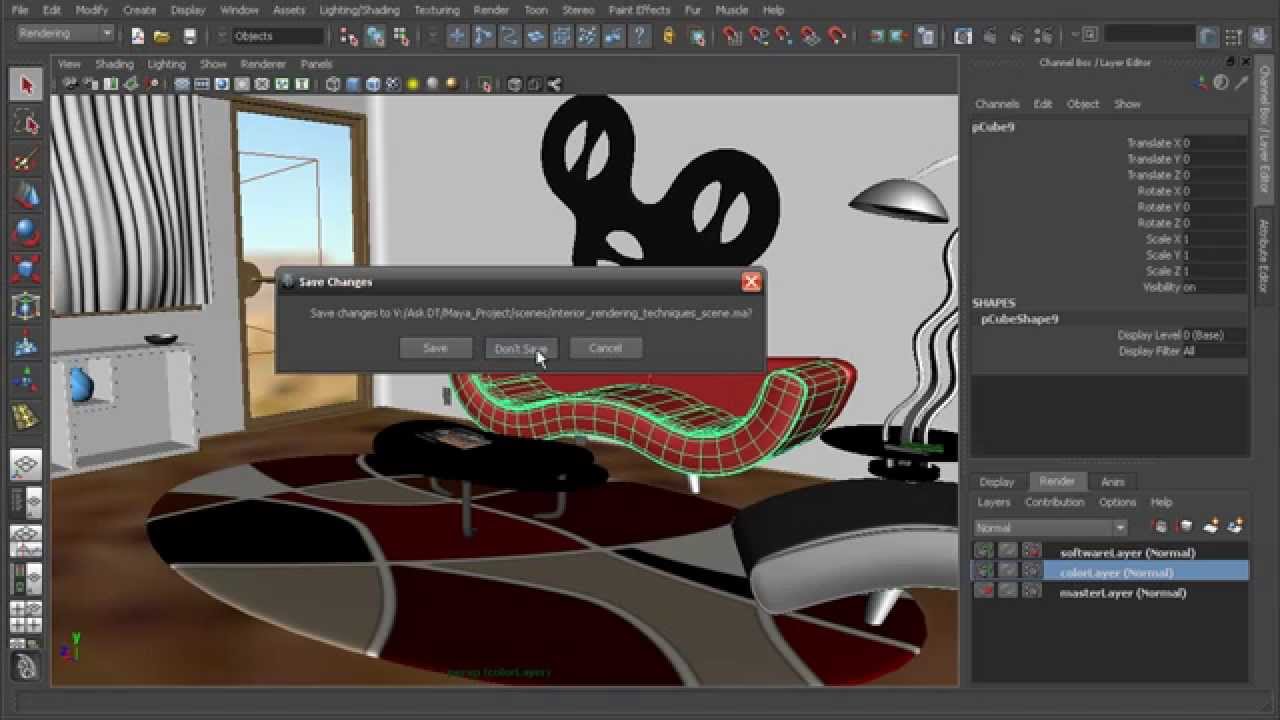Image resolution: width=1280 pixels, height=720 pixels.
Task: Choose the Paint selection tool
Action: click(26, 160)
